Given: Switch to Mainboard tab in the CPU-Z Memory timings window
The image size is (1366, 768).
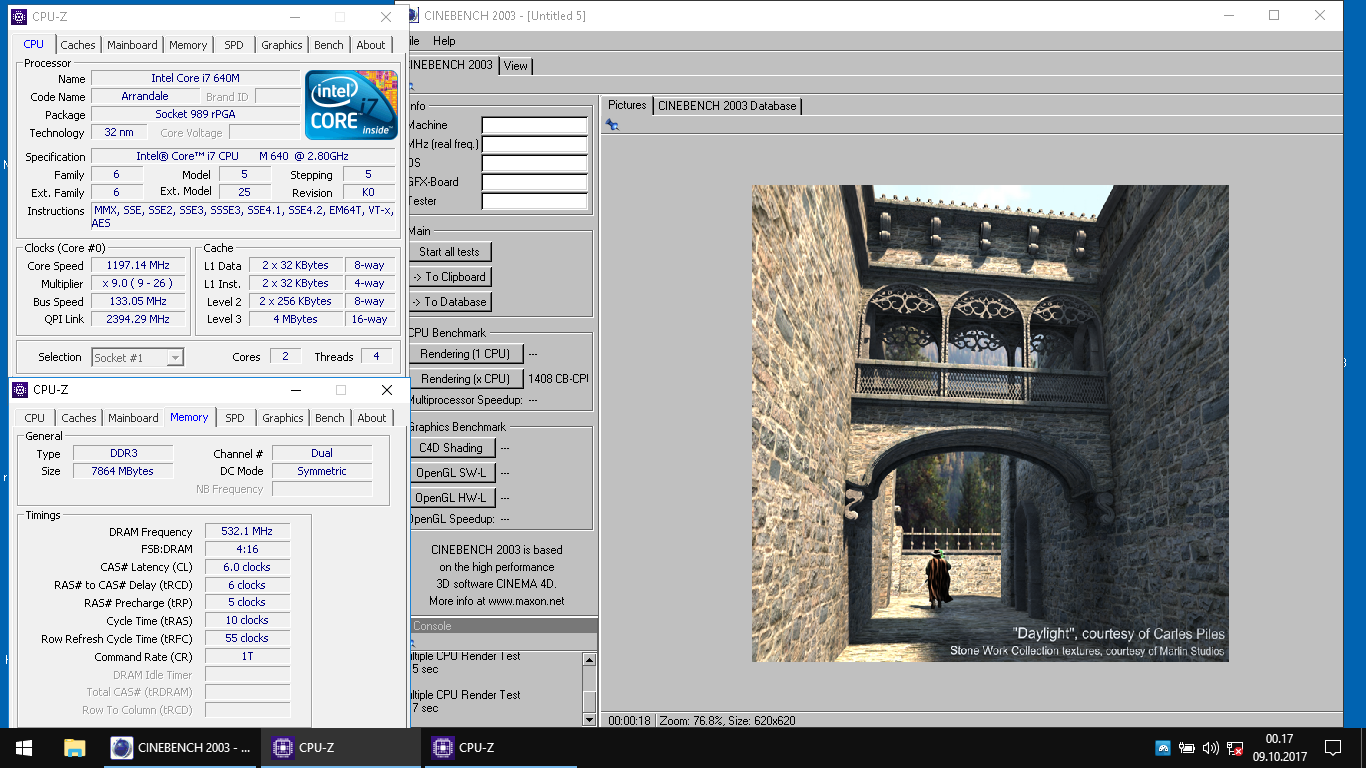Looking at the screenshot, I should [x=133, y=418].
